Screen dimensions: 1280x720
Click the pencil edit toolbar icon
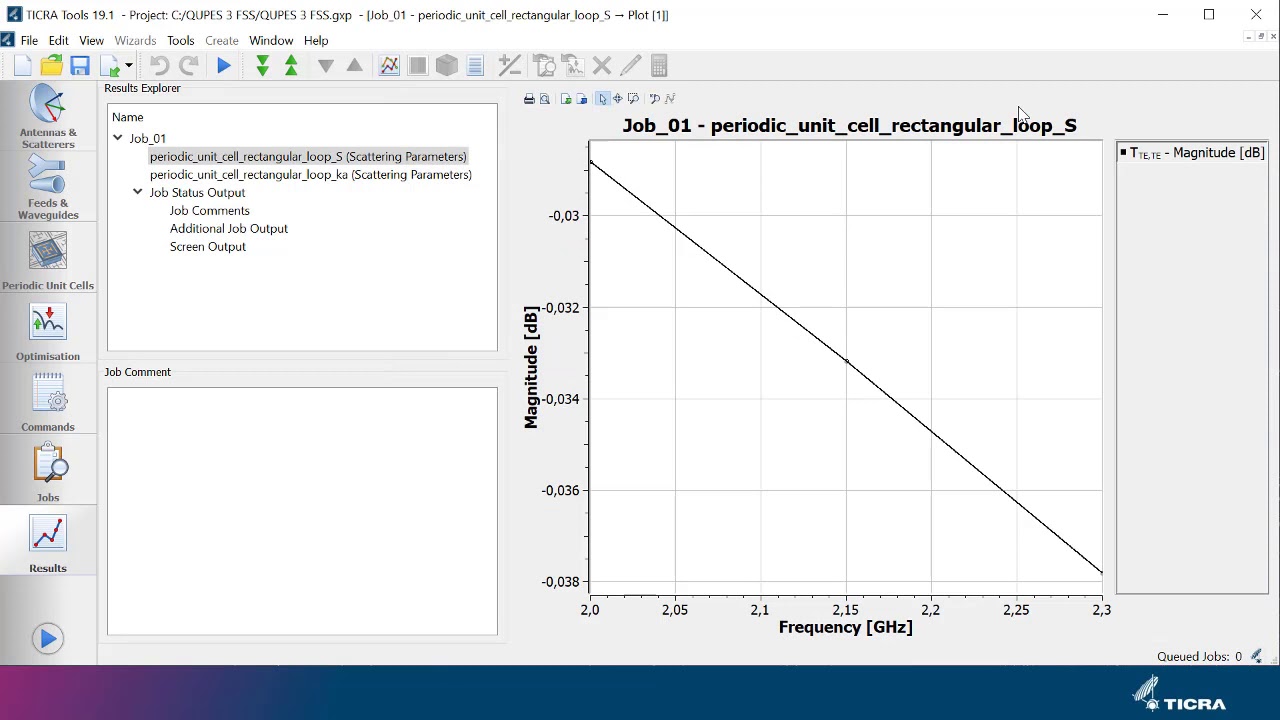point(630,66)
